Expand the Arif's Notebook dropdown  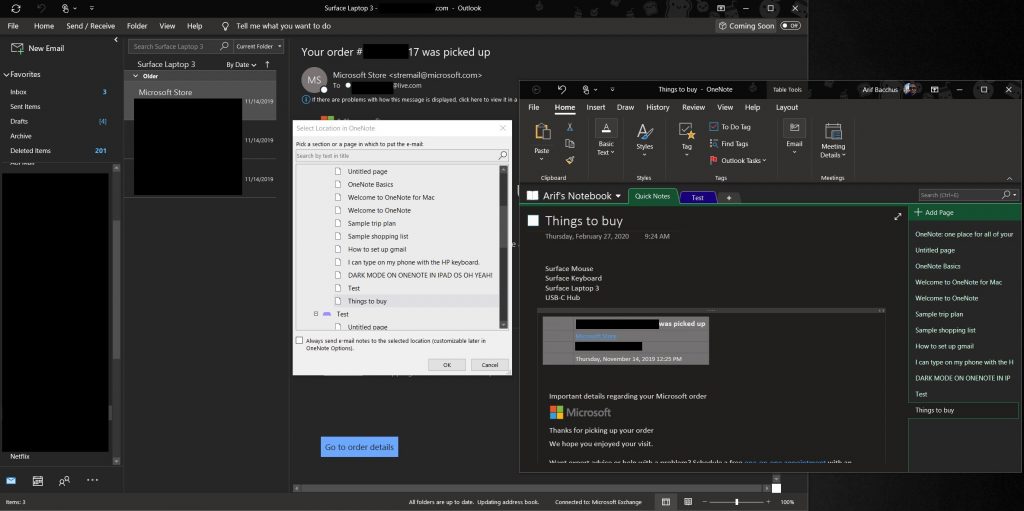pyautogui.click(x=617, y=196)
